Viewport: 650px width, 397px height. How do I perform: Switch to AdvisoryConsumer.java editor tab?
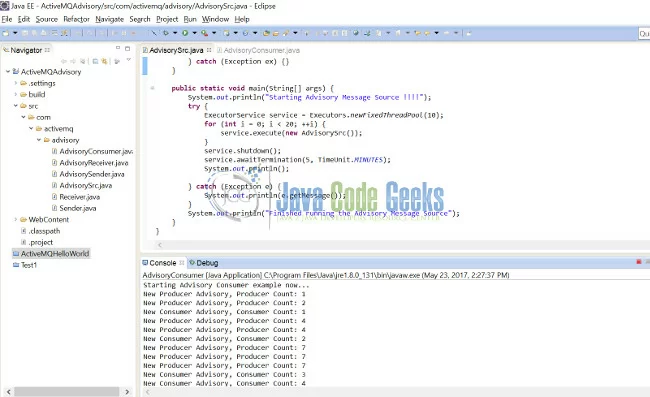[x=262, y=50]
